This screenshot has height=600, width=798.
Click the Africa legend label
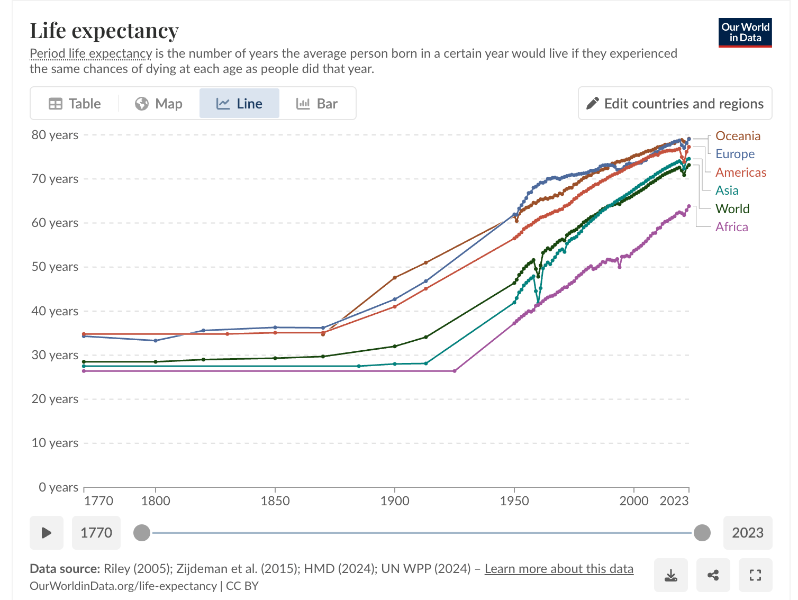click(731, 227)
